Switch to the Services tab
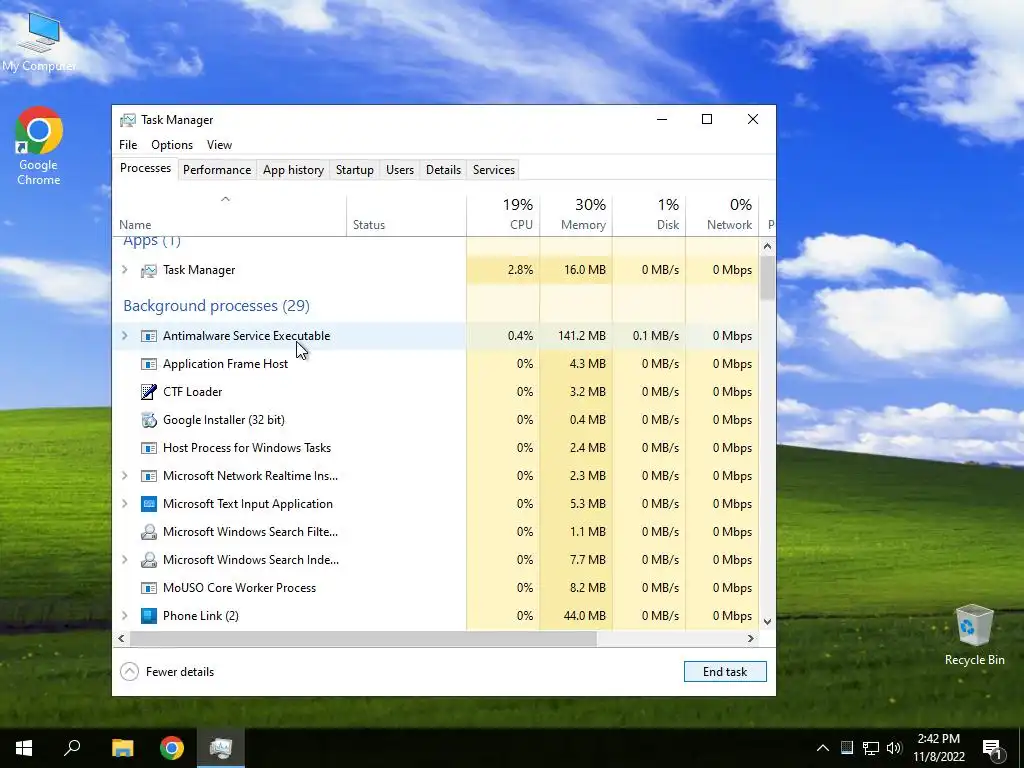 click(x=494, y=170)
